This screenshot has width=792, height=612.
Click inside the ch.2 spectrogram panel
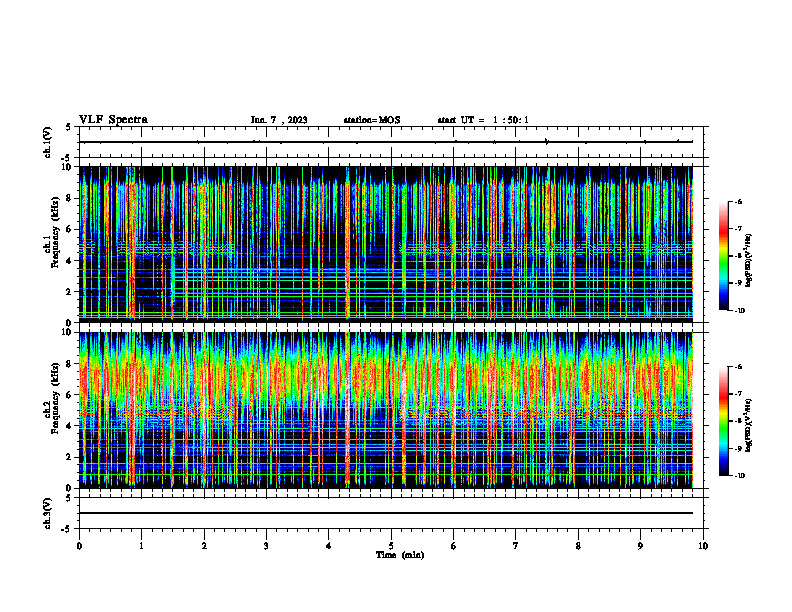pyautogui.click(x=386, y=410)
